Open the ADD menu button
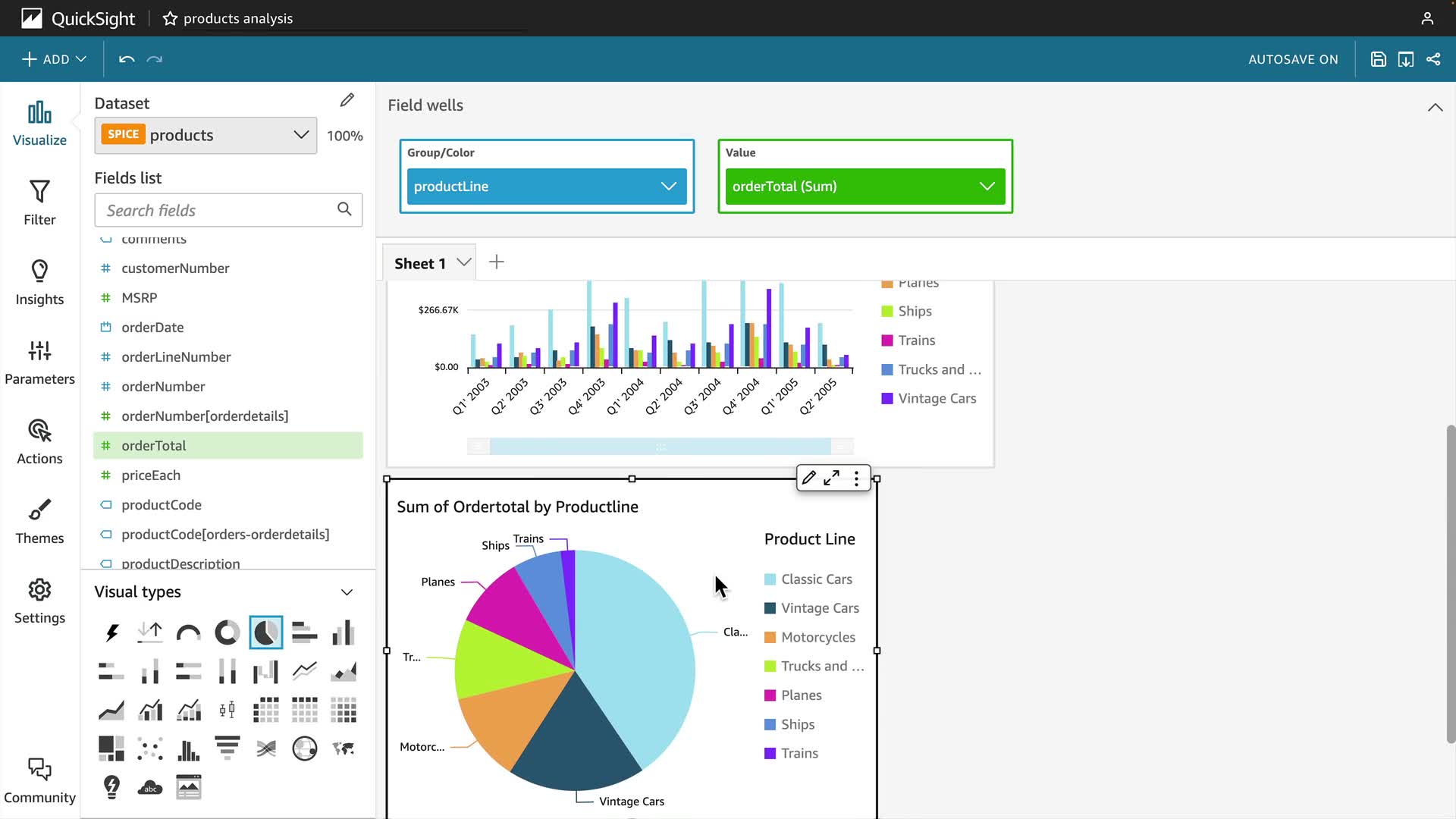This screenshot has height=819, width=1456. pos(54,59)
